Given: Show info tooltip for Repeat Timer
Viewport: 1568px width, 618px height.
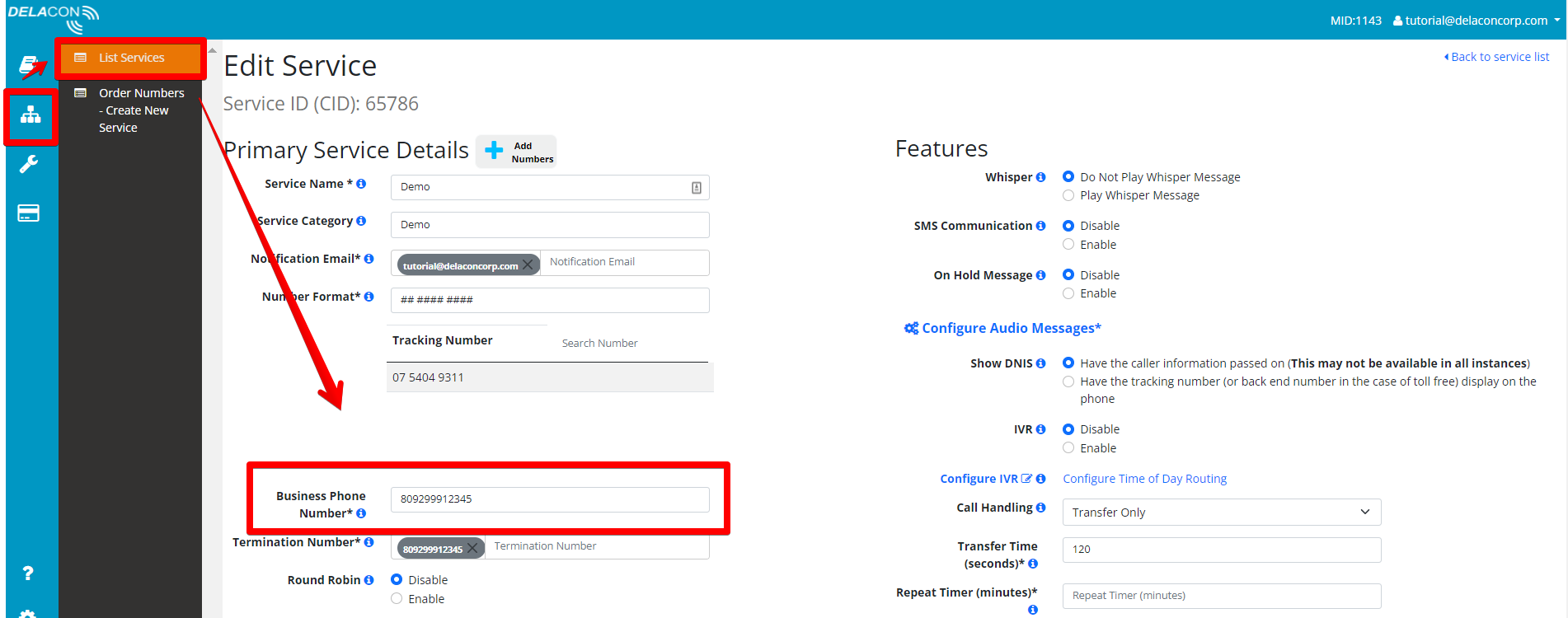Looking at the screenshot, I should tap(1033, 610).
